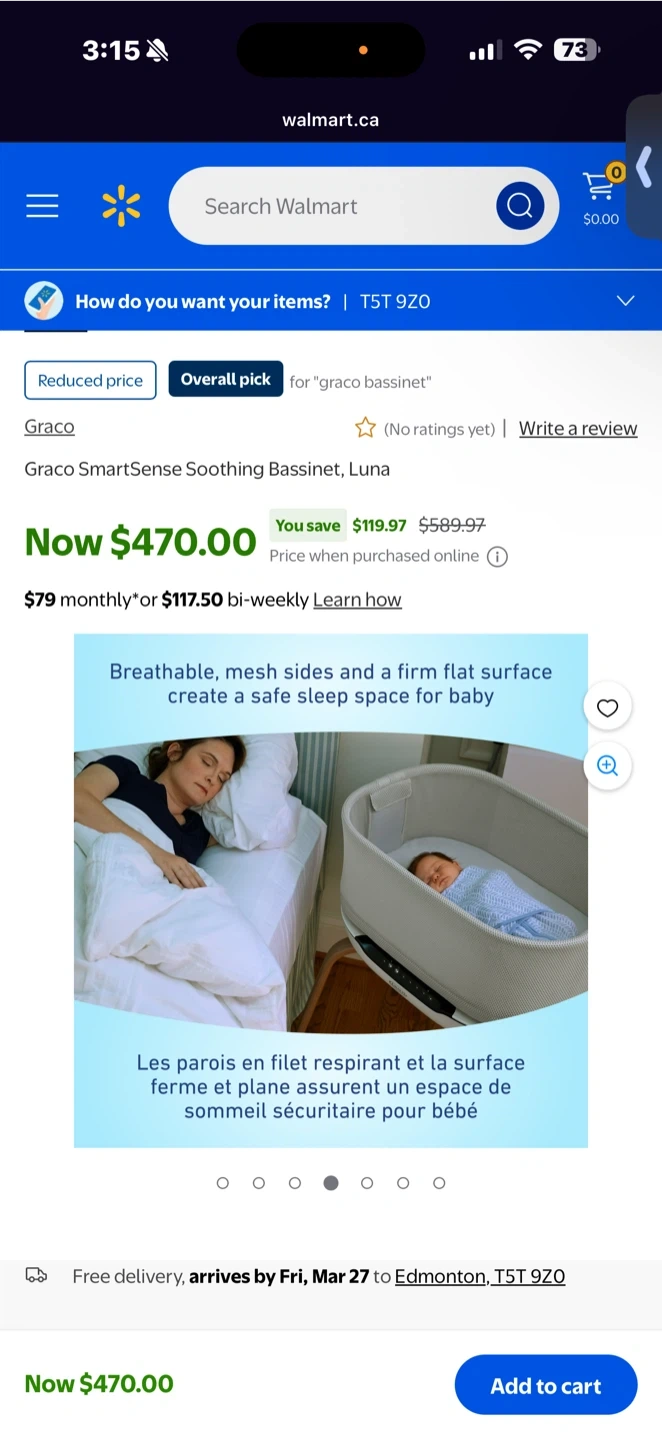The image size is (662, 1440).
Task: Tap the blue search magnifier button
Action: (520, 206)
